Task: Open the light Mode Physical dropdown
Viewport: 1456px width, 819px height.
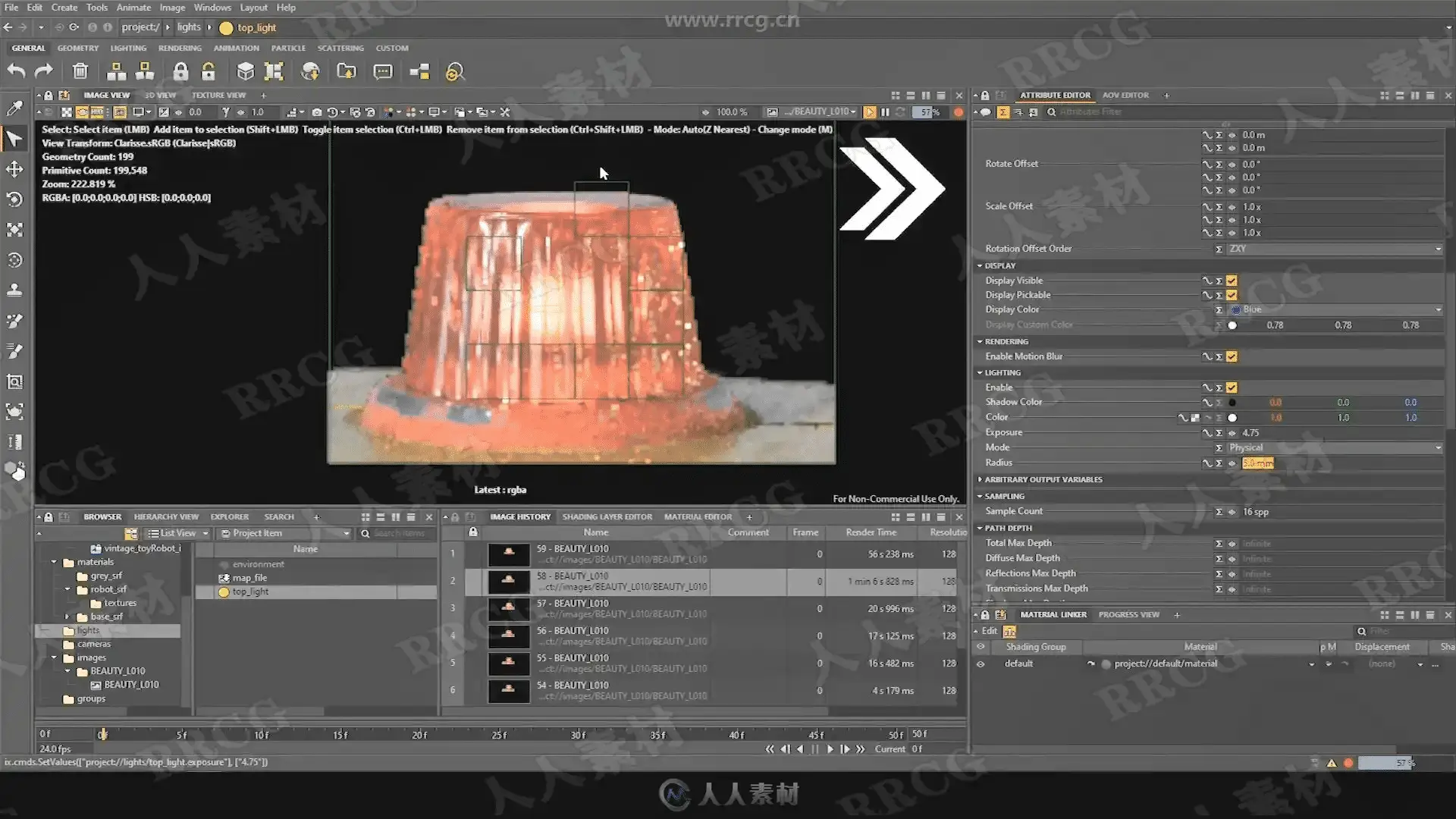Action: coord(1335,447)
